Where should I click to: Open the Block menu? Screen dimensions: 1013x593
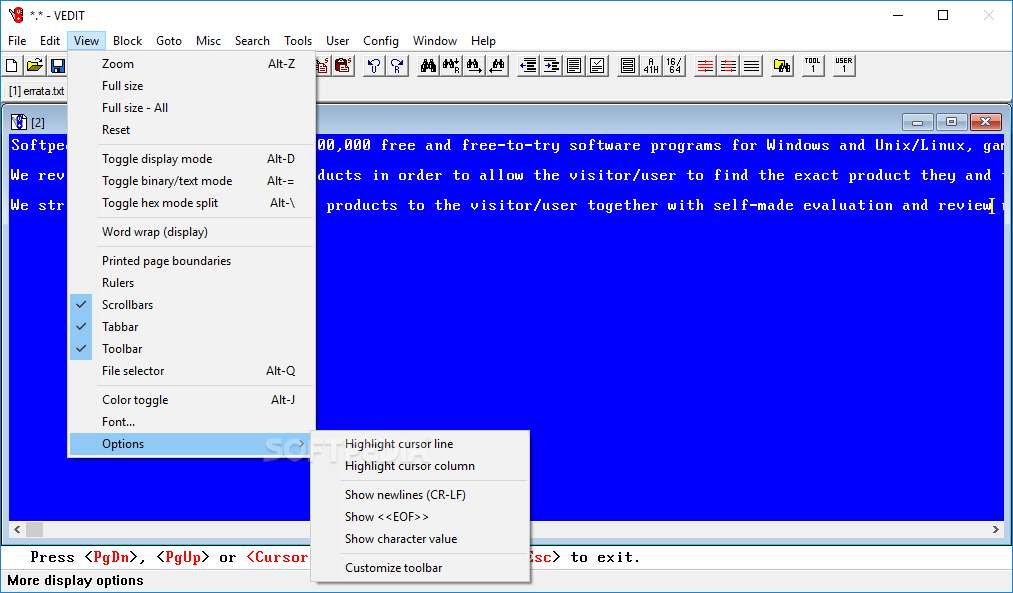click(127, 41)
